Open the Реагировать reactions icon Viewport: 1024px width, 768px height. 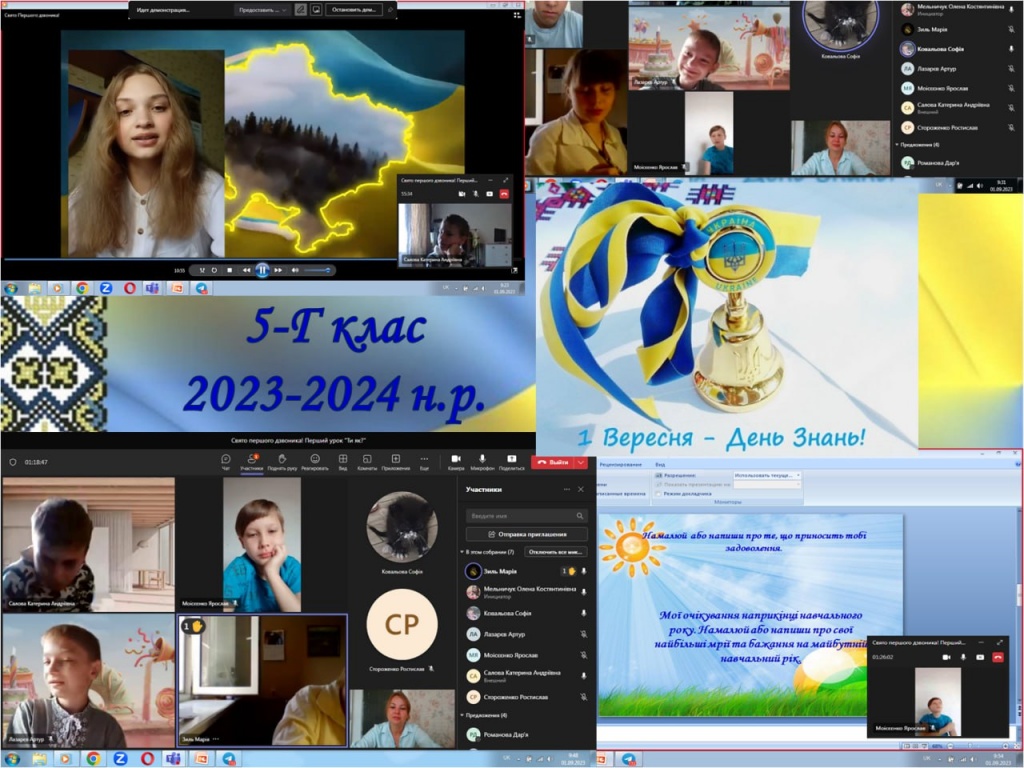click(x=314, y=461)
